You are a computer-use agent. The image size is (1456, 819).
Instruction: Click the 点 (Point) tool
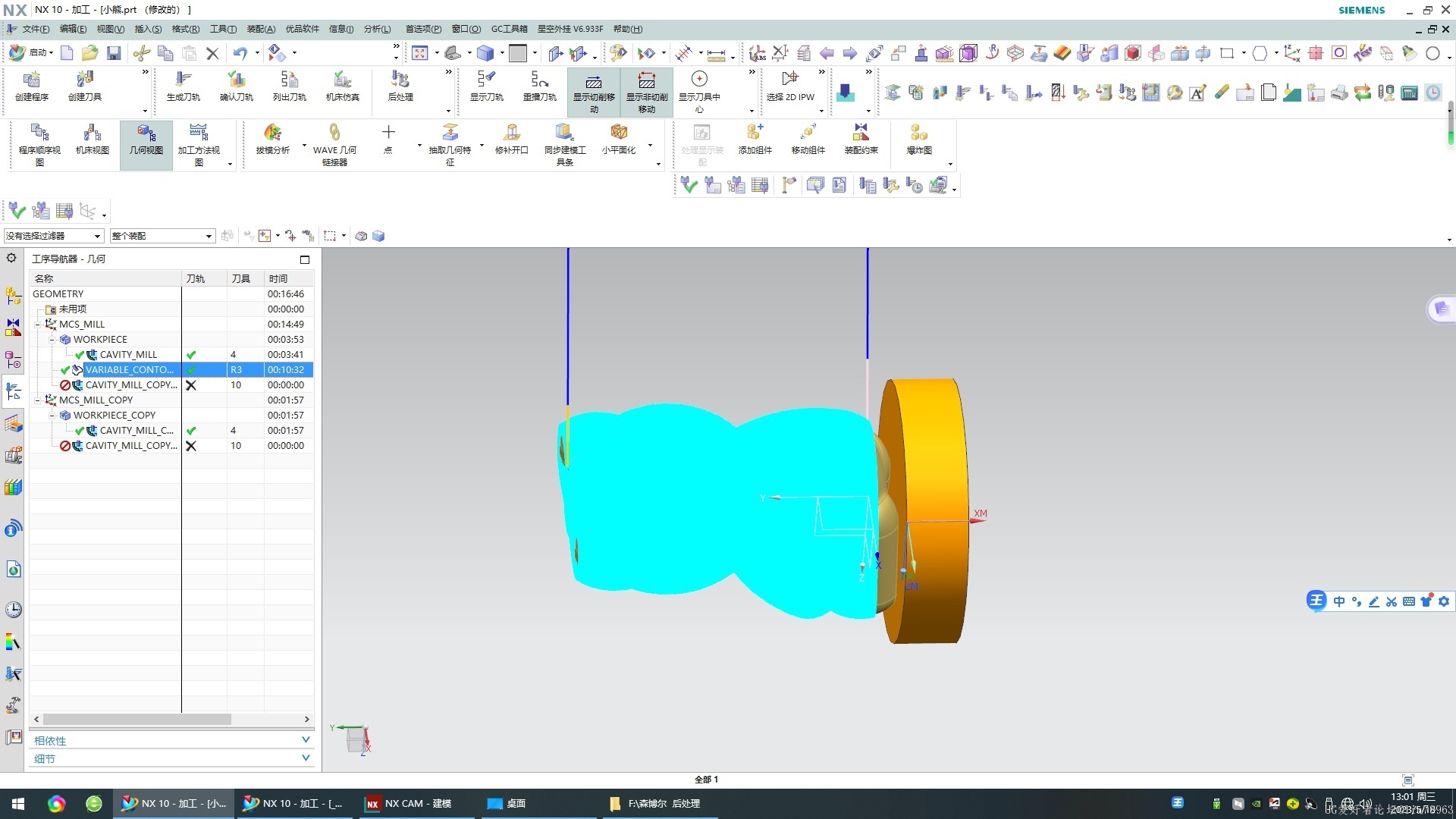[388, 140]
